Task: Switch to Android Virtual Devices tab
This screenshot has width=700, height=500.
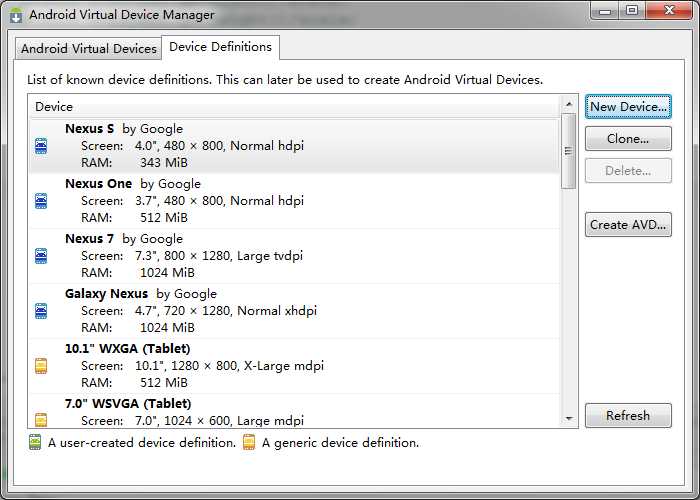Action: pyautogui.click(x=89, y=48)
